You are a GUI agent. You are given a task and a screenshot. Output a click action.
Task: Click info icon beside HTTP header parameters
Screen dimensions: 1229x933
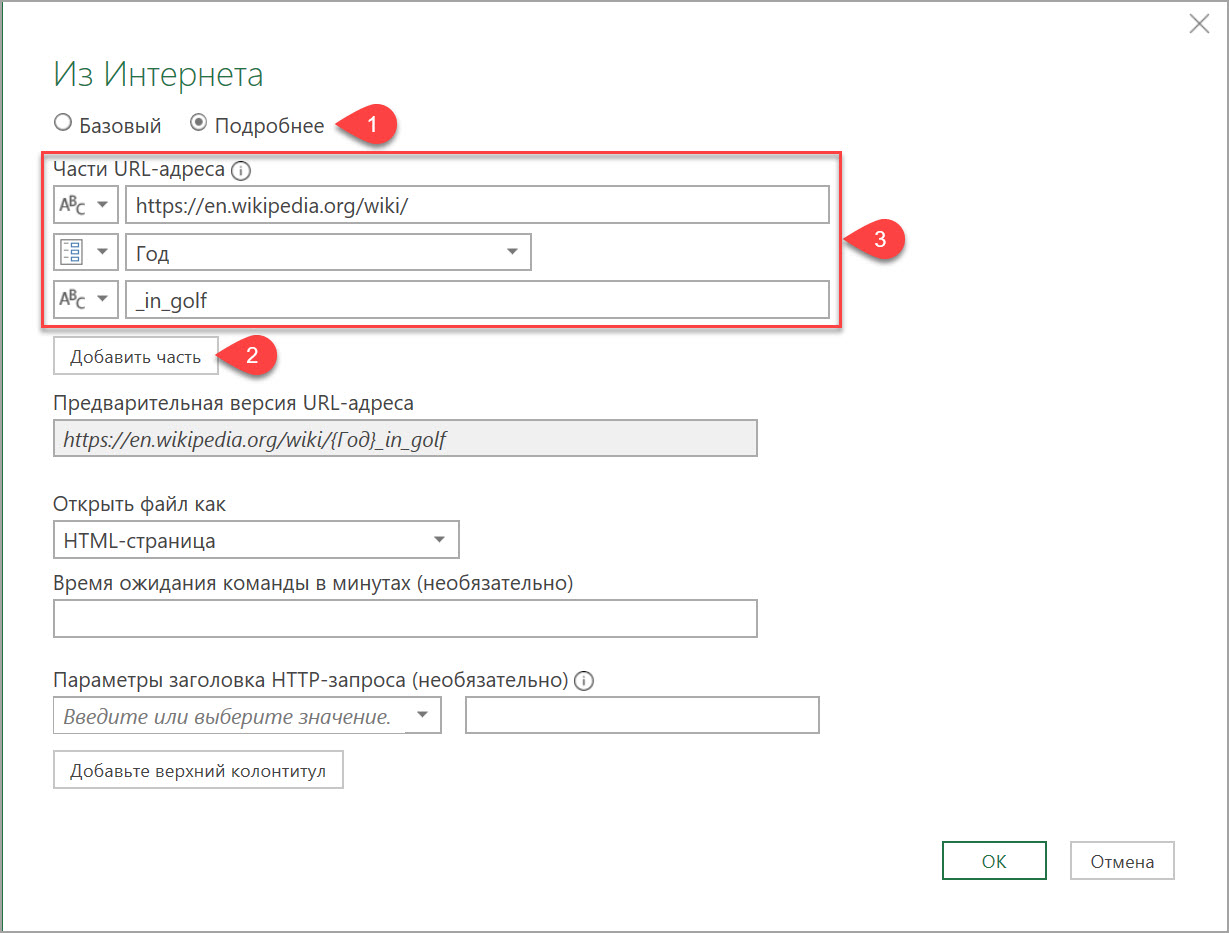pos(584,681)
